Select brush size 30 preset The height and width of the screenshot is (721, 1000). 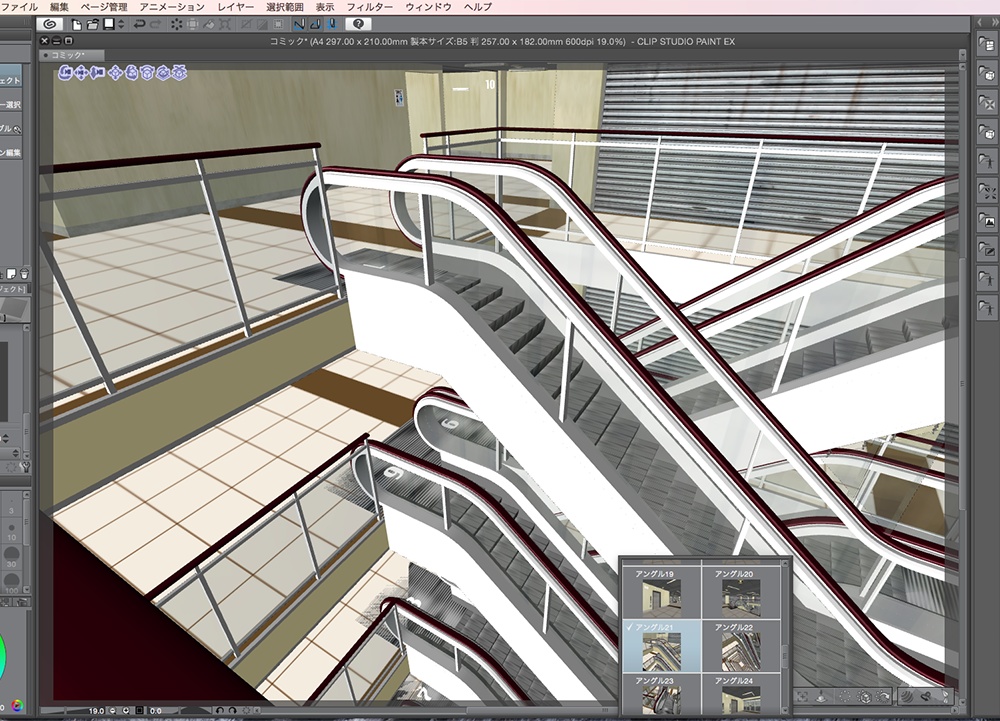[x=11, y=556]
